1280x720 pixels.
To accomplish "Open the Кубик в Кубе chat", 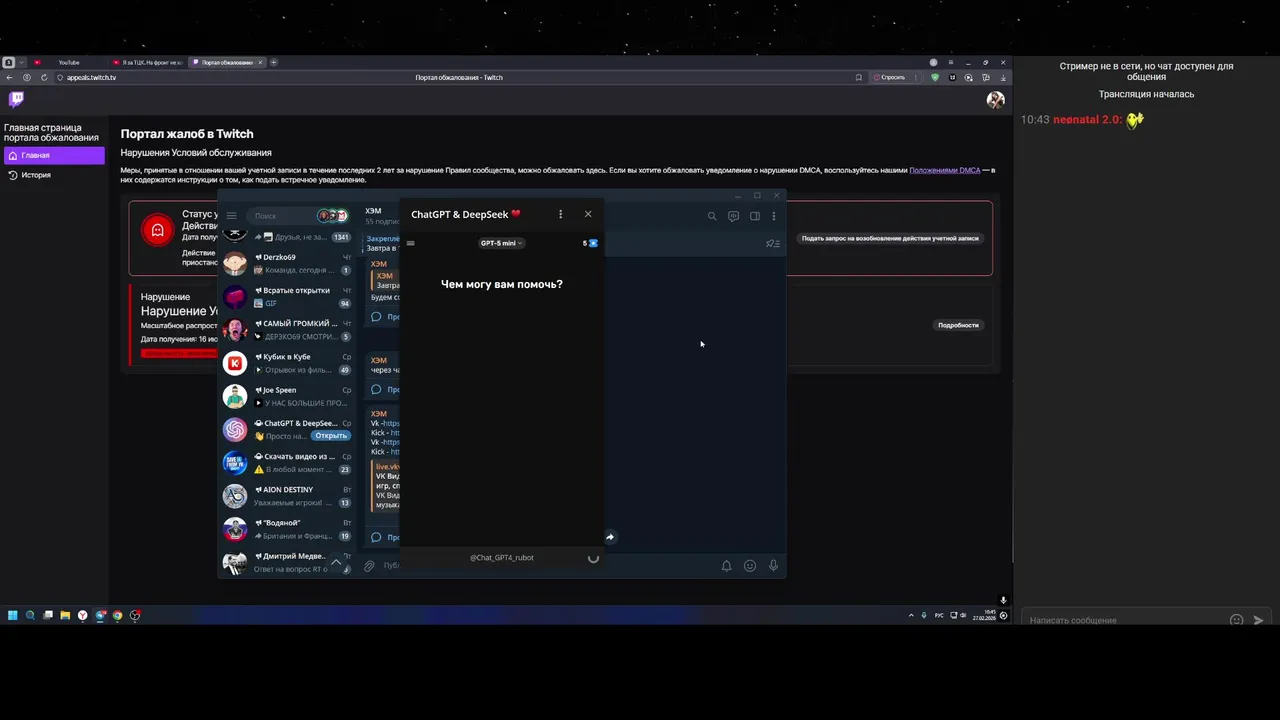I will tap(287, 363).
